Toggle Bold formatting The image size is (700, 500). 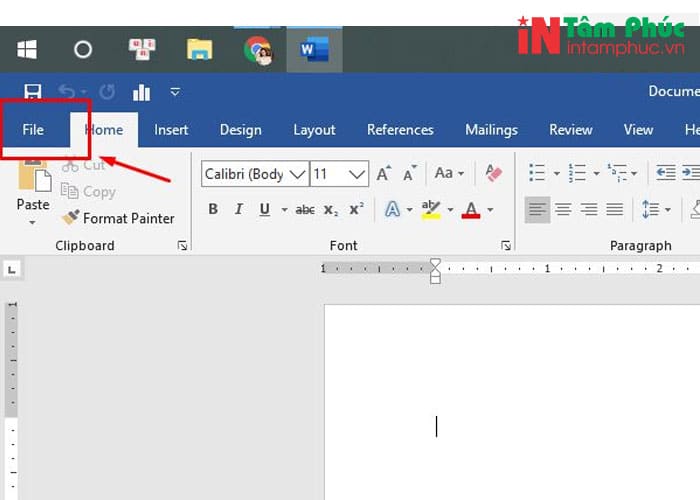pos(213,209)
